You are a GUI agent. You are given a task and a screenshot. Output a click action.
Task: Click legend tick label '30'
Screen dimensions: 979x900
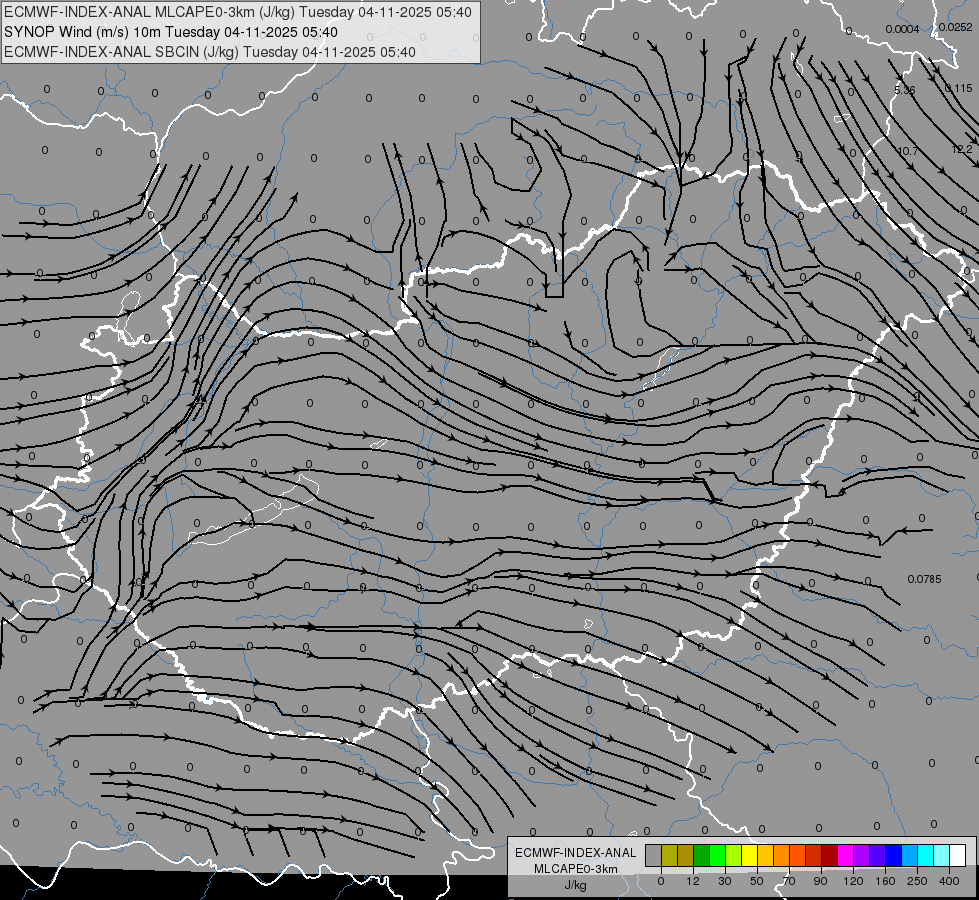725,881
